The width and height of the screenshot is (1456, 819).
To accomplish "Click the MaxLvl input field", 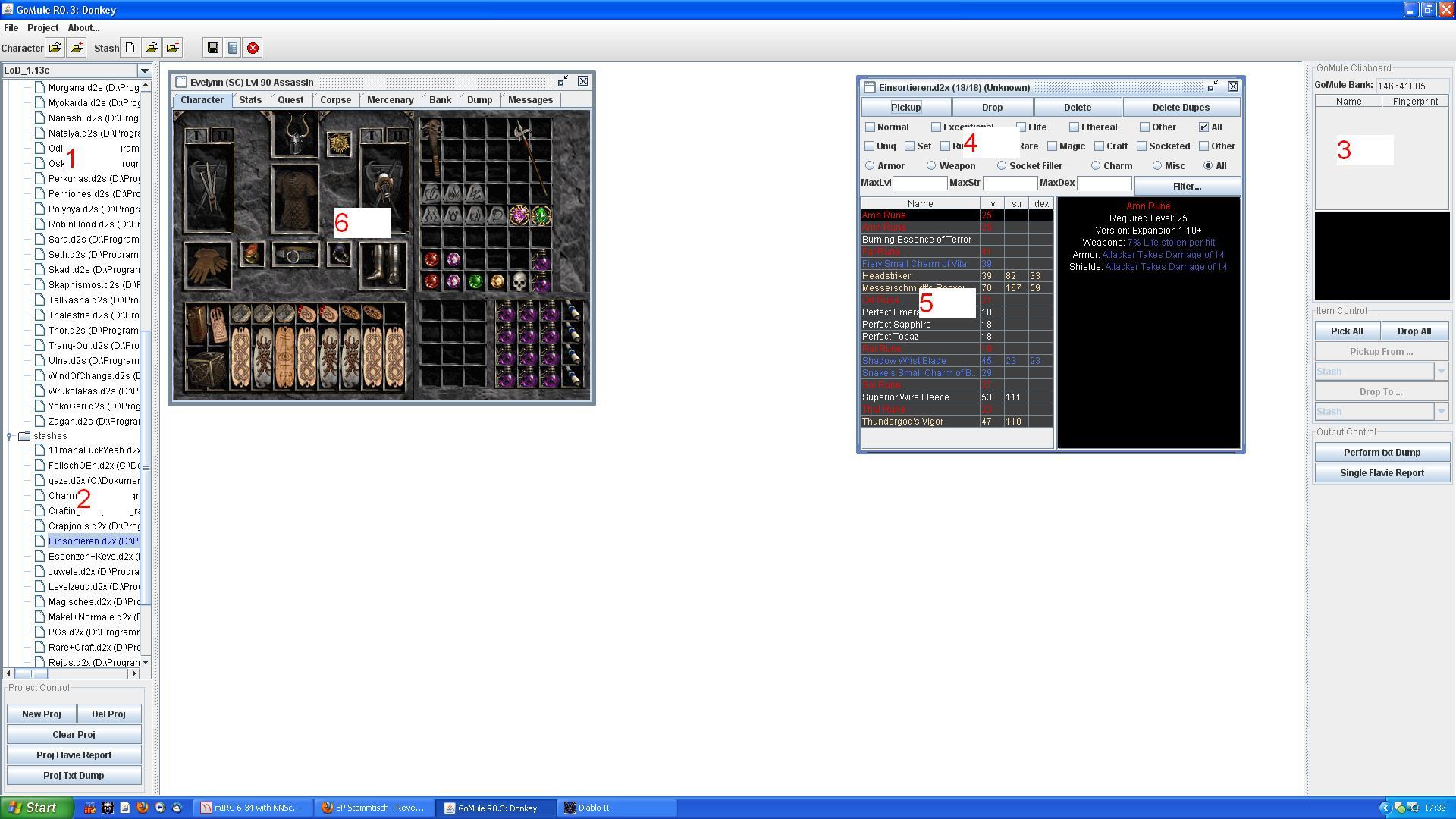I will (x=920, y=183).
